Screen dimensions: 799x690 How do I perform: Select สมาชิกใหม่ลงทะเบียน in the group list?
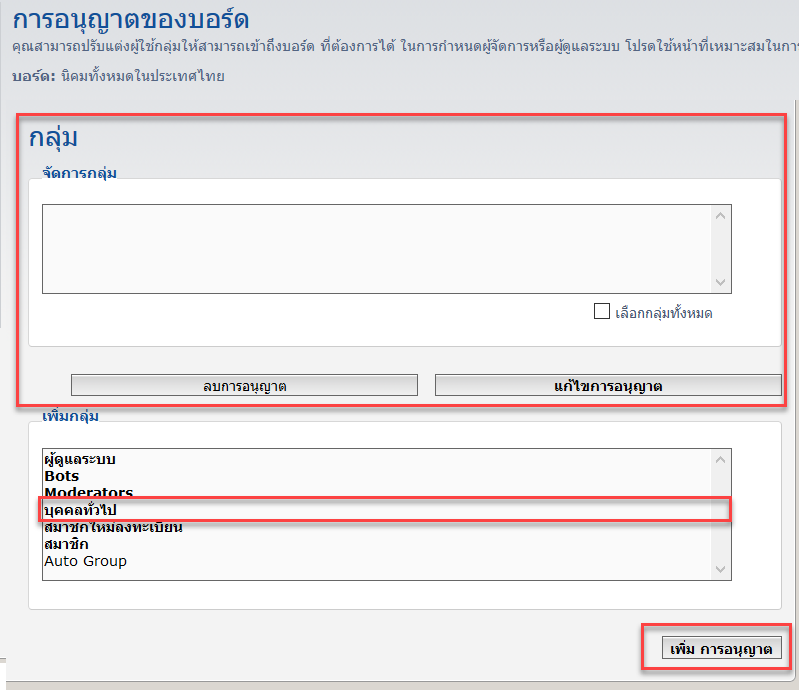point(113,527)
